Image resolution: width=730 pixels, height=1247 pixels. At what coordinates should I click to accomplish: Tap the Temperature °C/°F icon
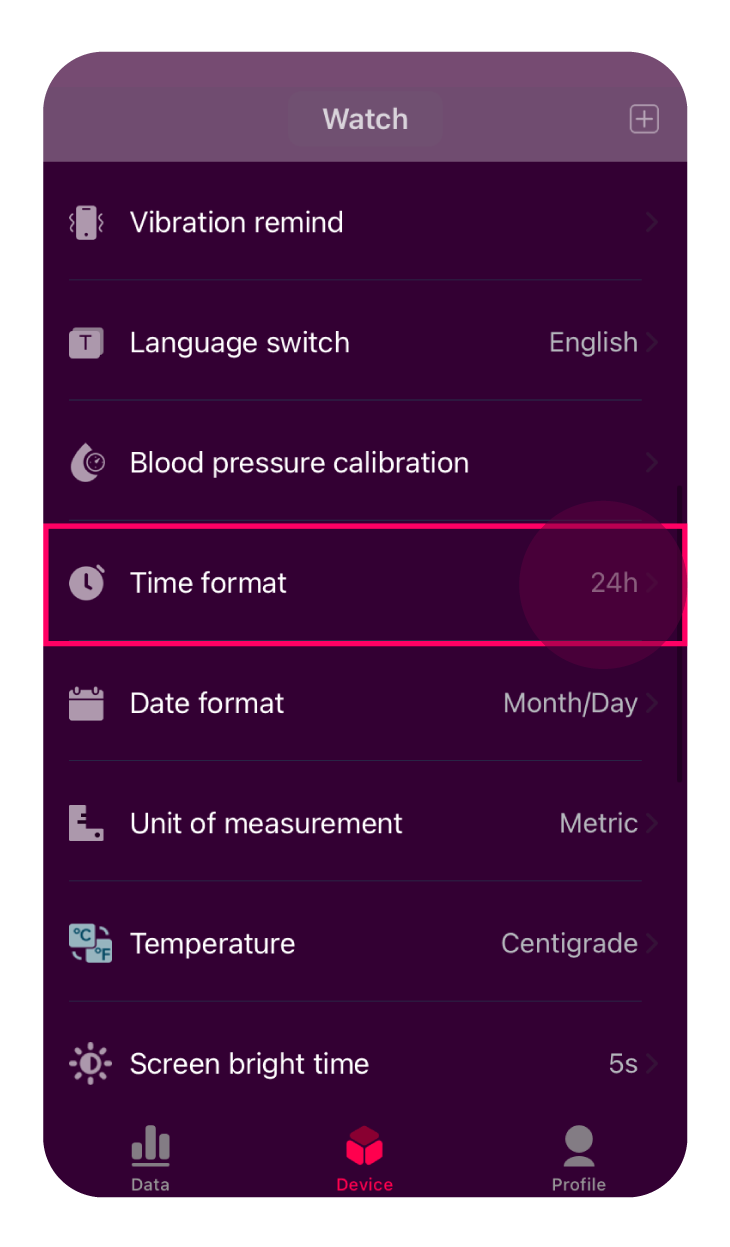[x=89, y=944]
